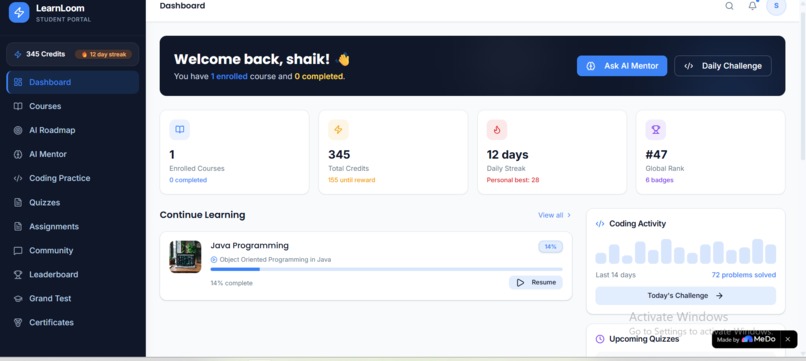Open notifications bell icon
Viewport: 806px width, 361px height.
point(753,6)
